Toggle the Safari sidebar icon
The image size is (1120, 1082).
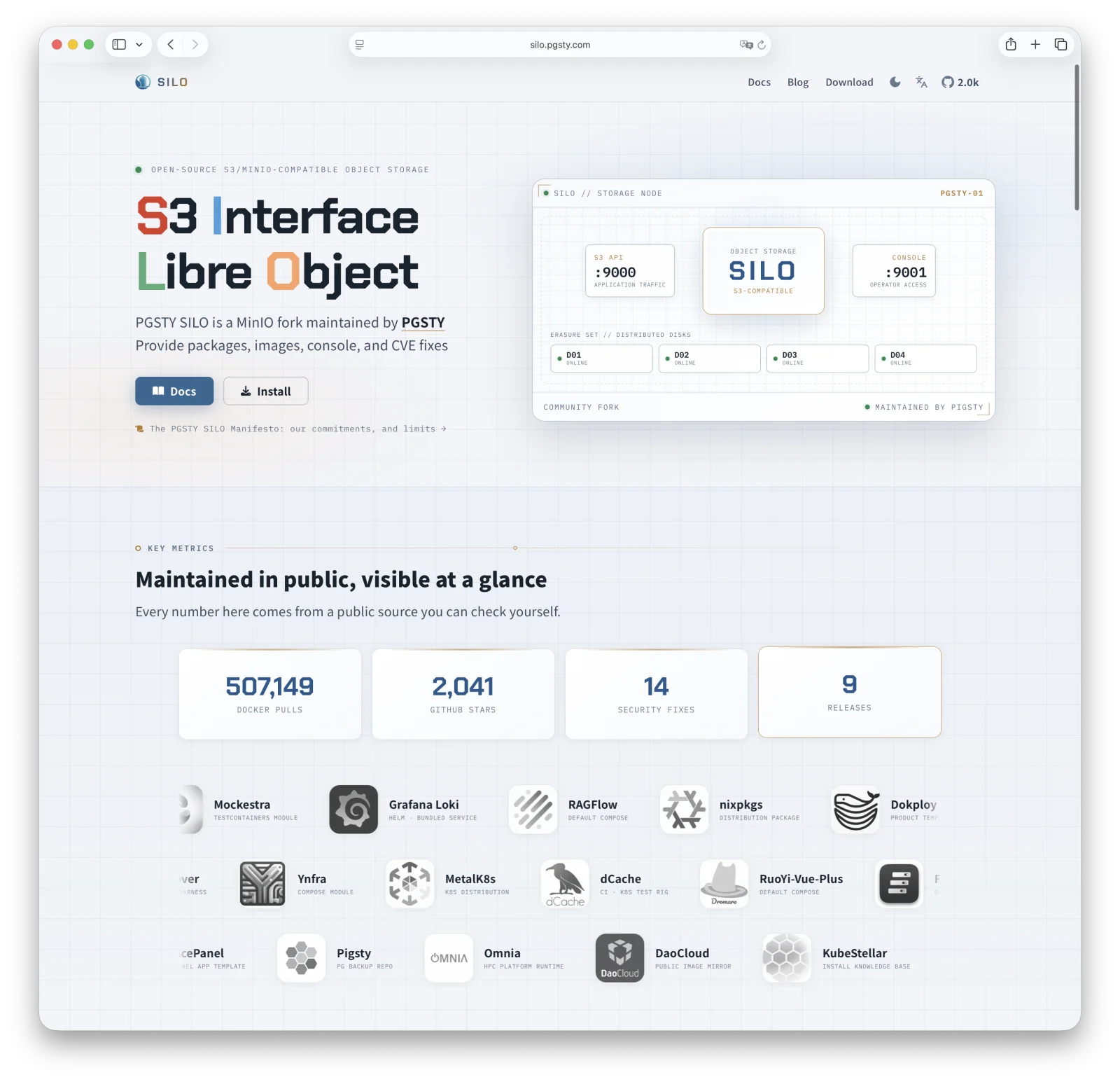(x=119, y=44)
